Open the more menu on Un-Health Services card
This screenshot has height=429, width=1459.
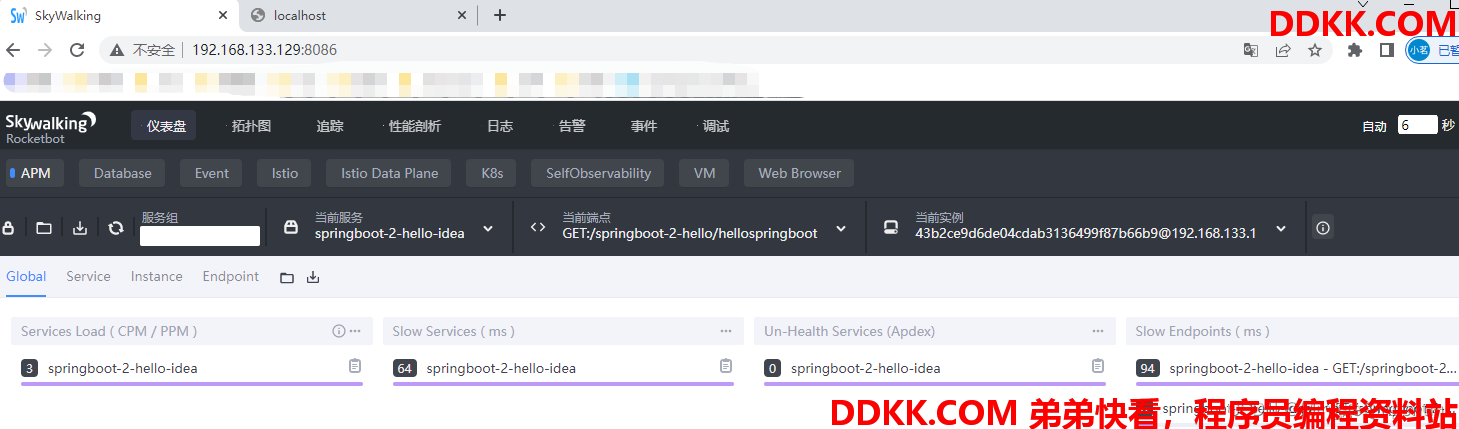[1098, 331]
